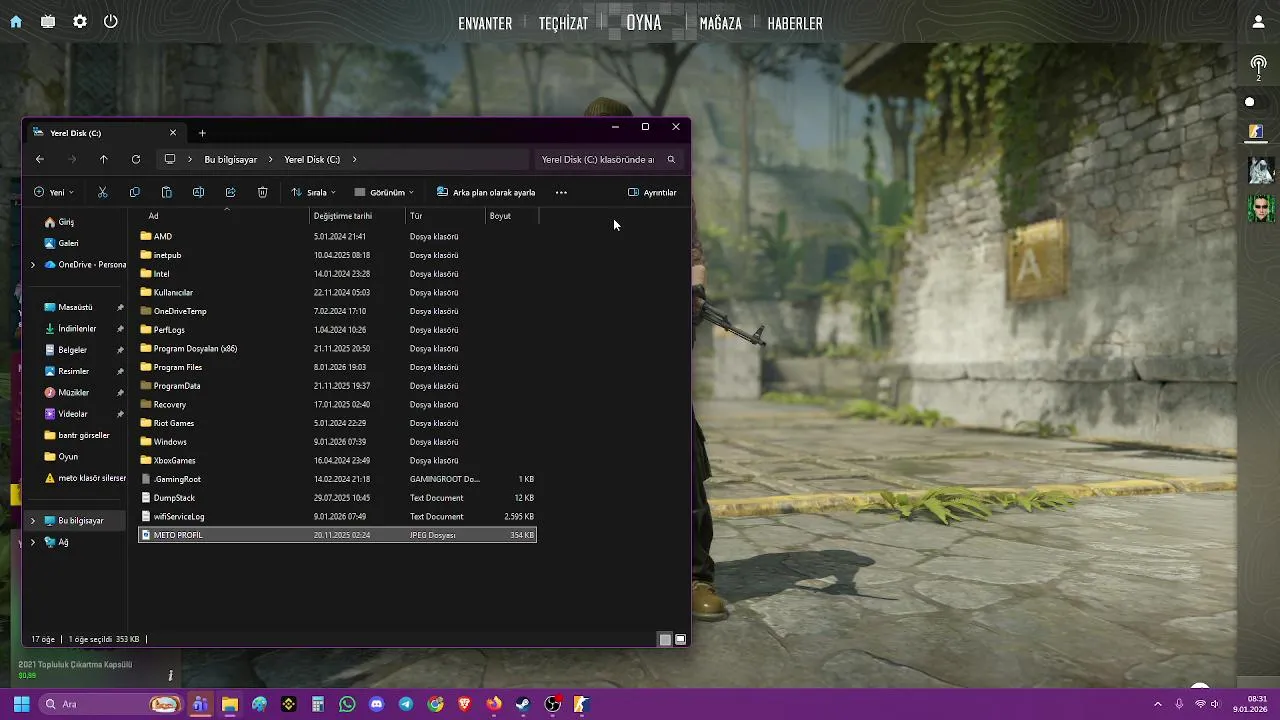Viewport: 1280px width, 720px height.
Task: Click the search magnifier in Explorer
Action: click(x=671, y=159)
